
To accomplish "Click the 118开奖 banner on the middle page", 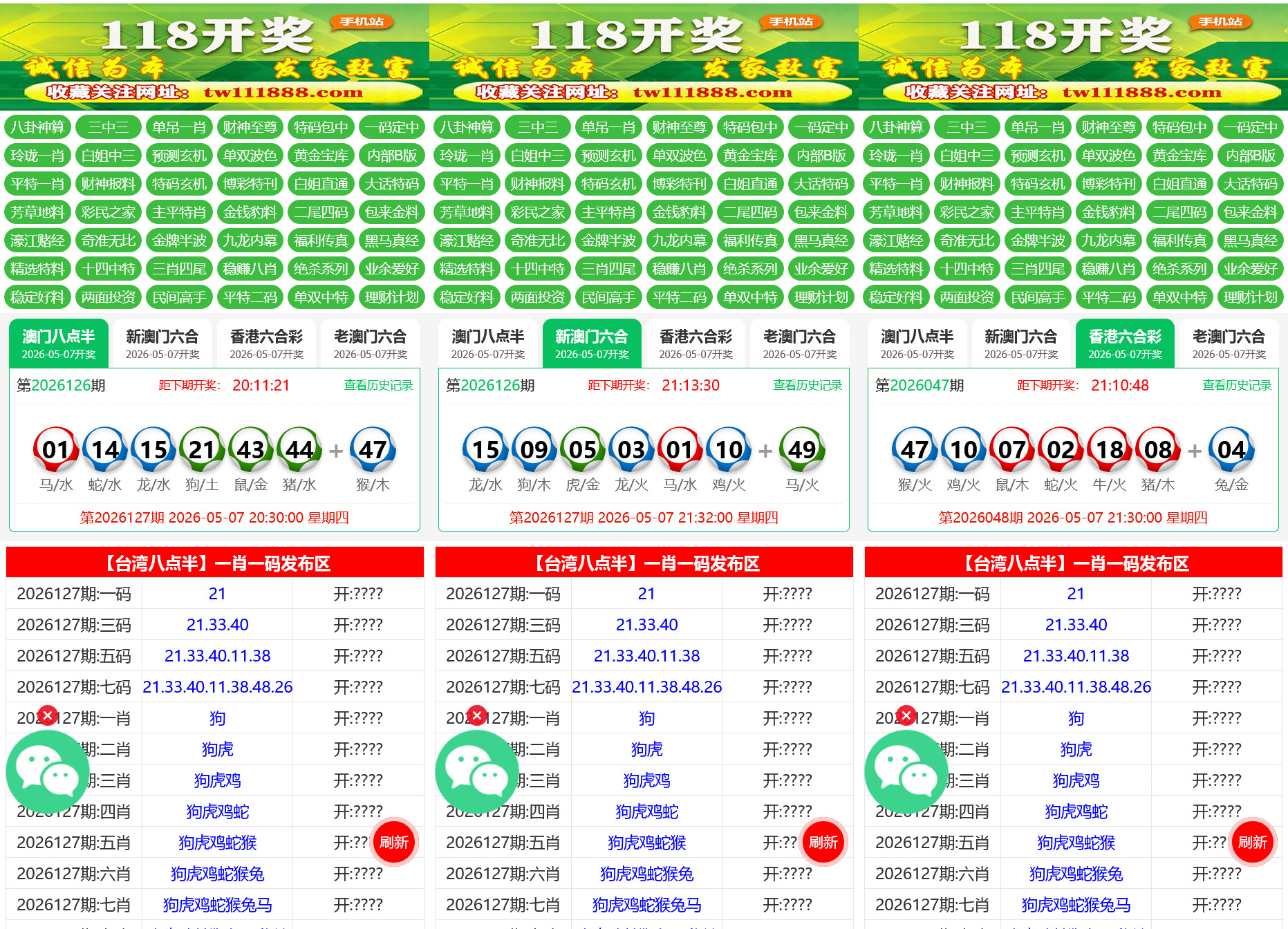I will [x=644, y=57].
